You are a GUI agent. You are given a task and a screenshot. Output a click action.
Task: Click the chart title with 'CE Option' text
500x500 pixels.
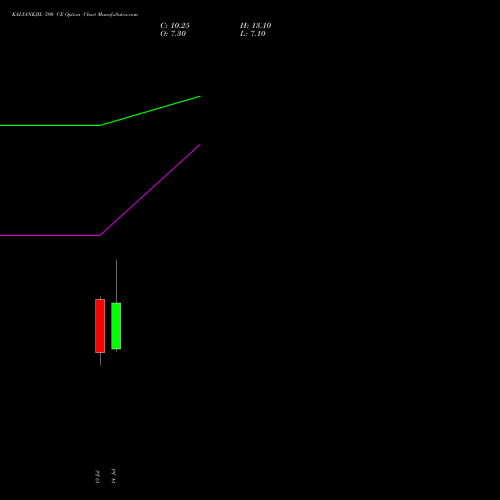coord(75,15)
